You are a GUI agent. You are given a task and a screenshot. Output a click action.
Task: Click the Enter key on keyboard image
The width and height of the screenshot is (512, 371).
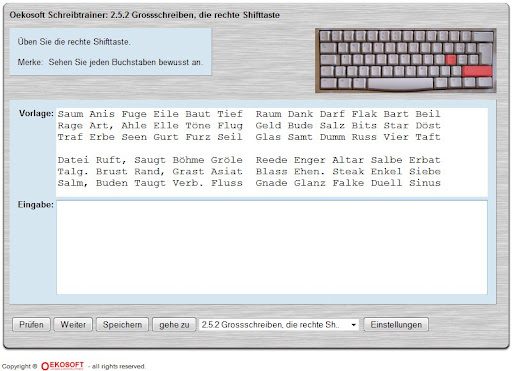pyautogui.click(x=486, y=53)
